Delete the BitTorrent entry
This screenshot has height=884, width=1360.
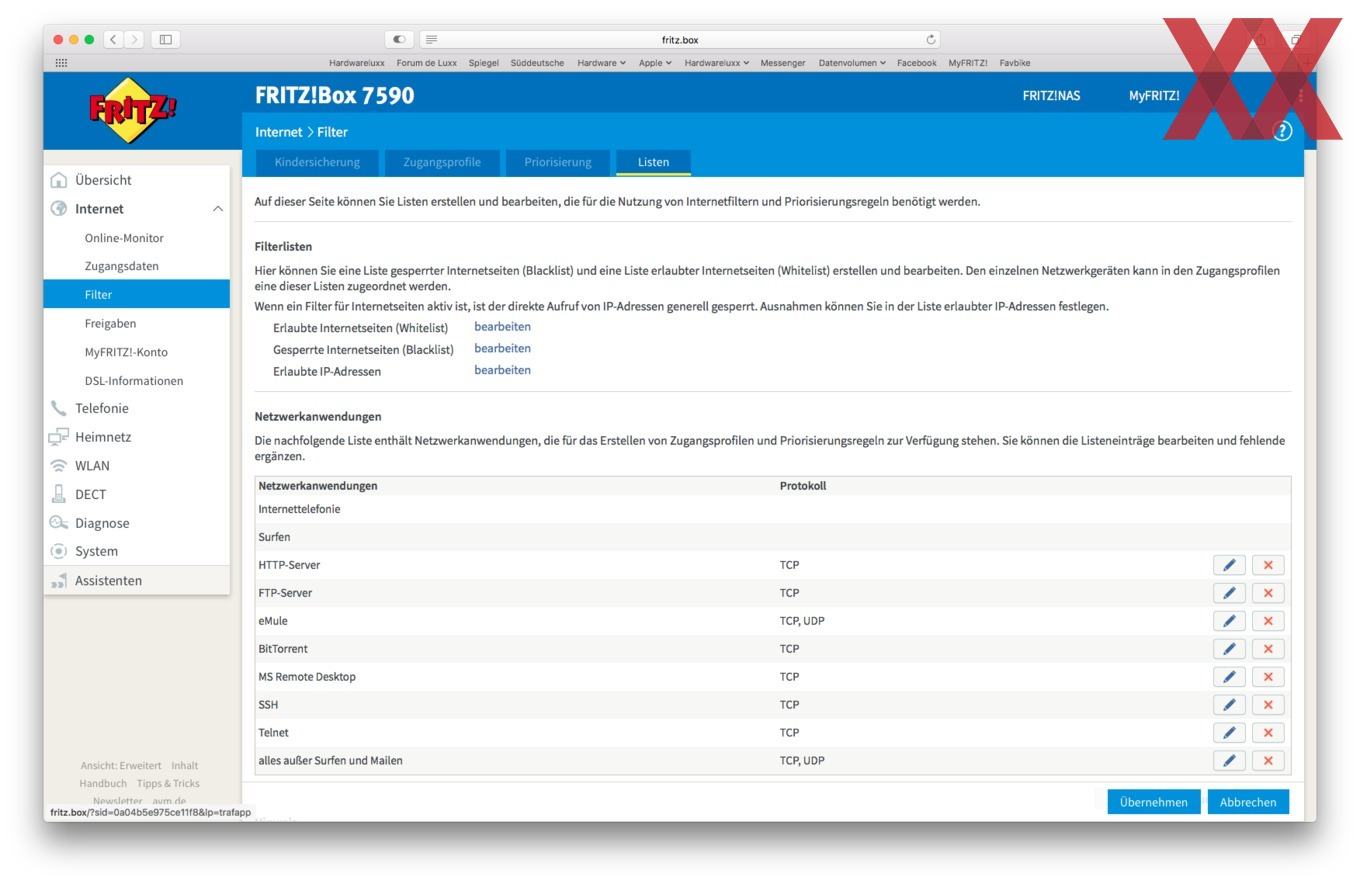[x=1268, y=649]
